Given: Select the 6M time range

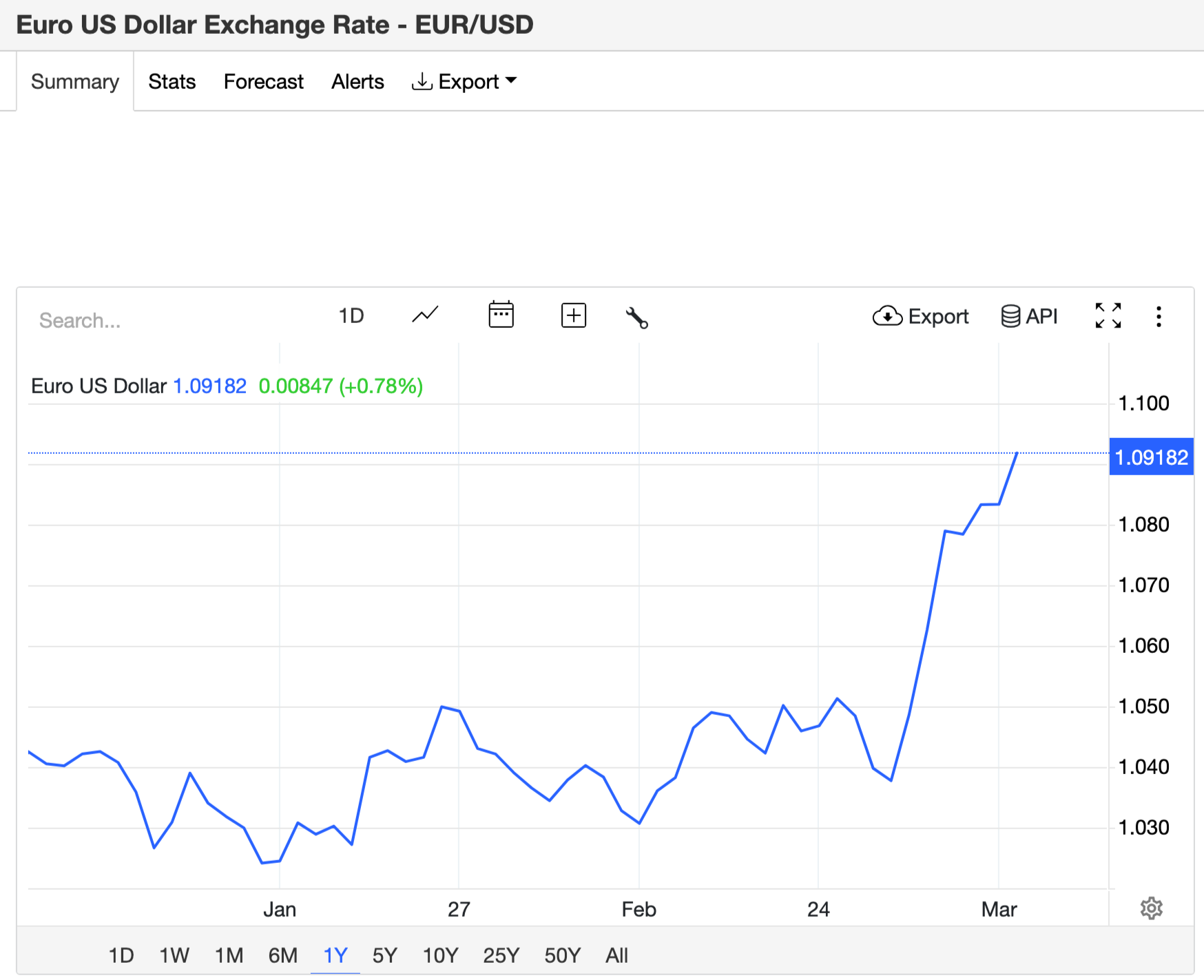Looking at the screenshot, I should click(x=282, y=955).
